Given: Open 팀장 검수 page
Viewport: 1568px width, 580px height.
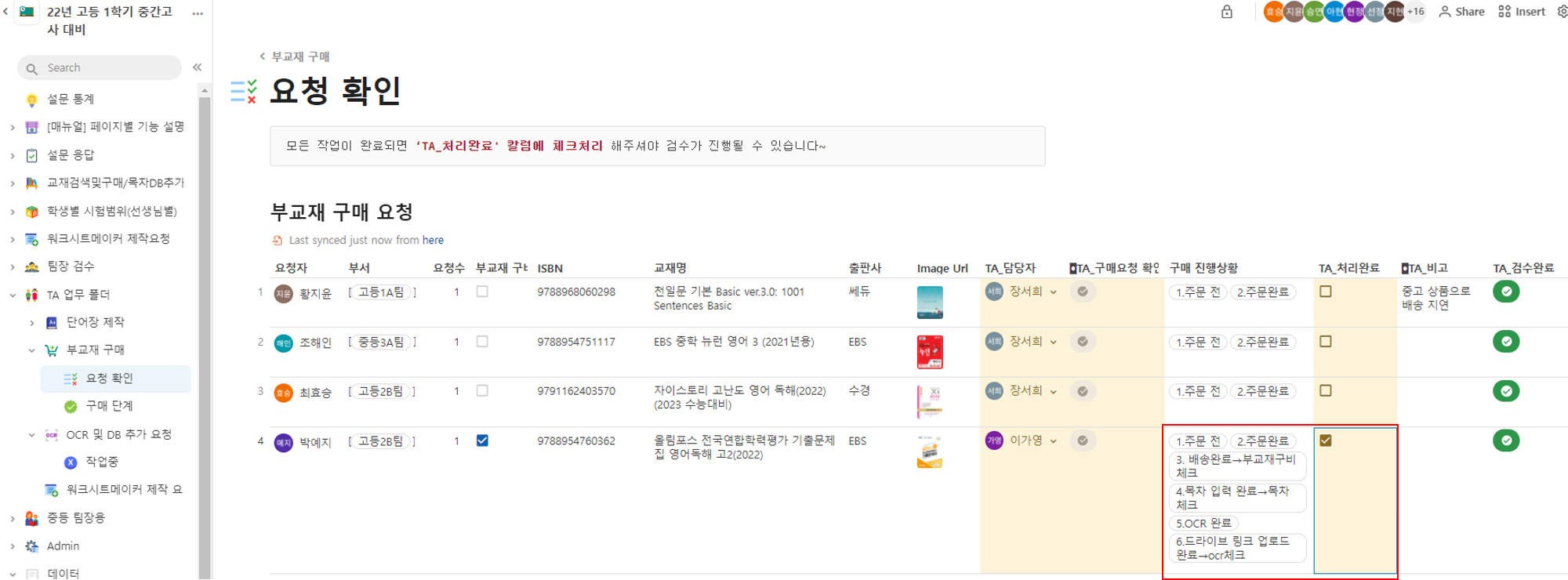Looking at the screenshot, I should [x=71, y=266].
